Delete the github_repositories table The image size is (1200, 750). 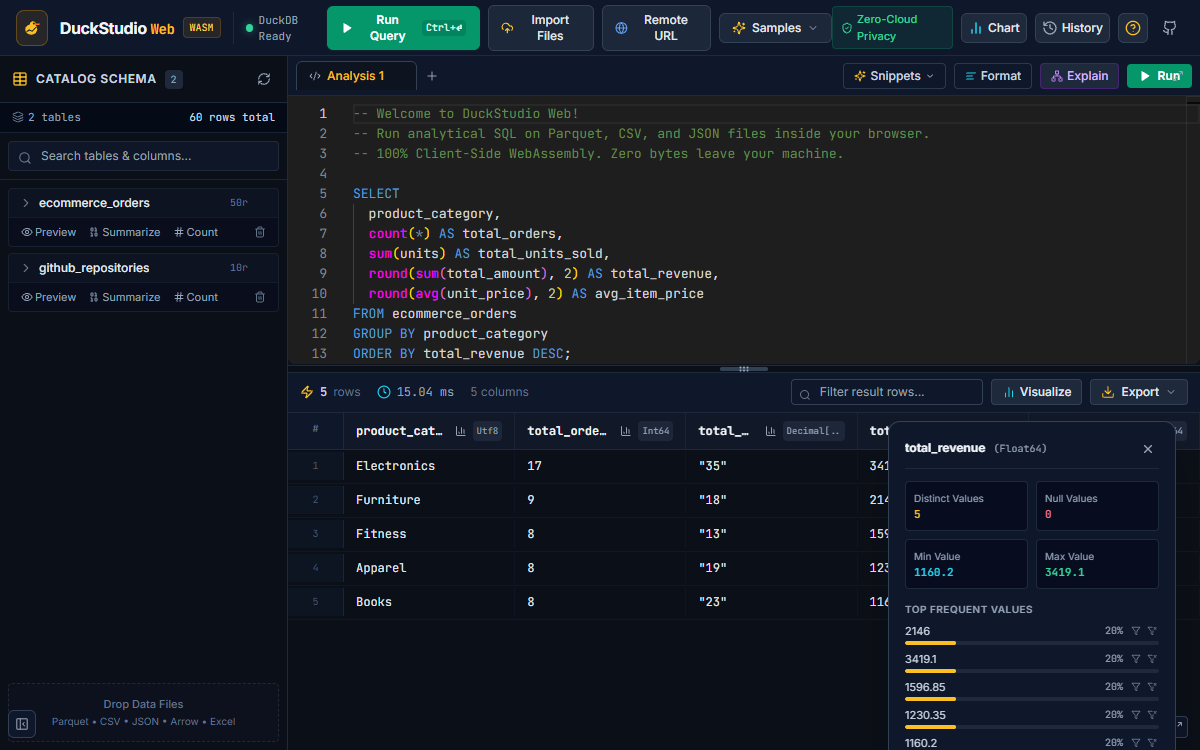[x=260, y=297]
